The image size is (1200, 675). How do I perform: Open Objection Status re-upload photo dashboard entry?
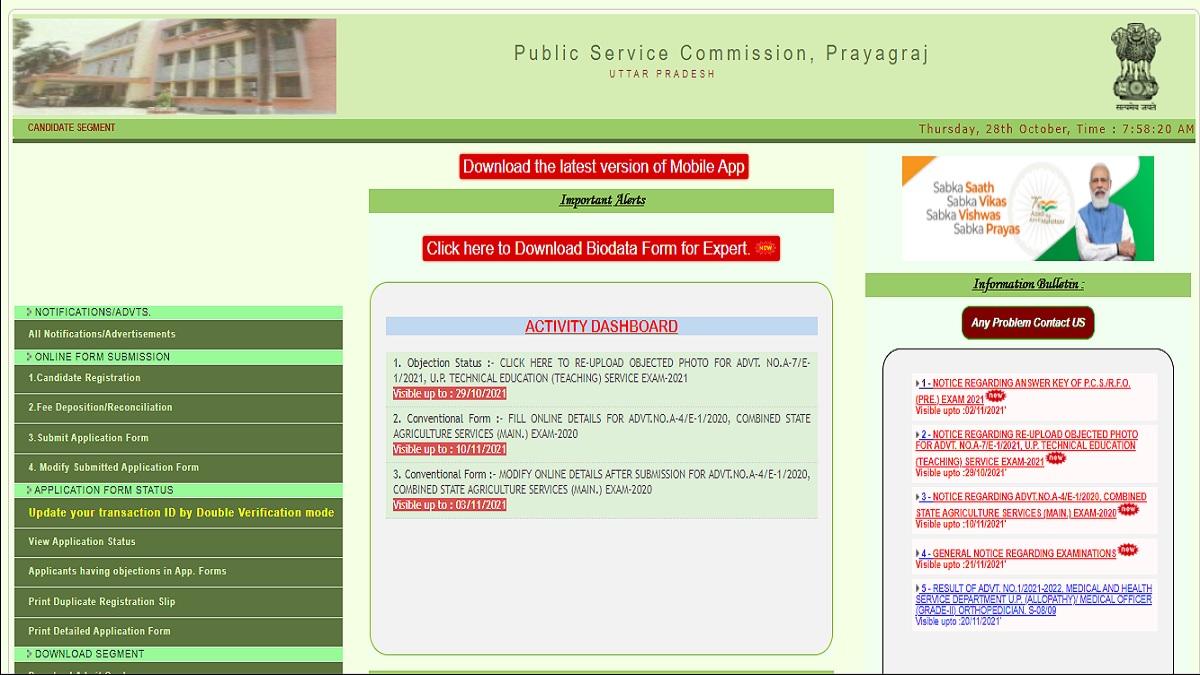pyautogui.click(x=601, y=371)
